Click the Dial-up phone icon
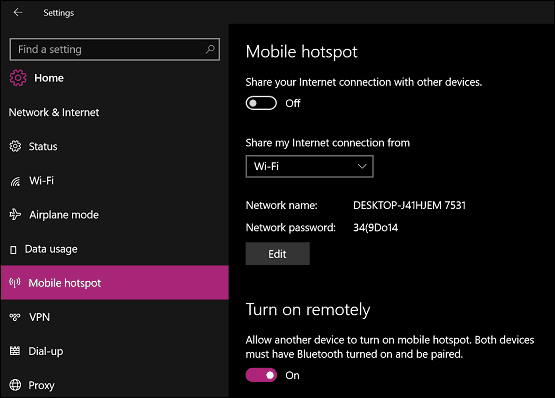 pos(15,351)
